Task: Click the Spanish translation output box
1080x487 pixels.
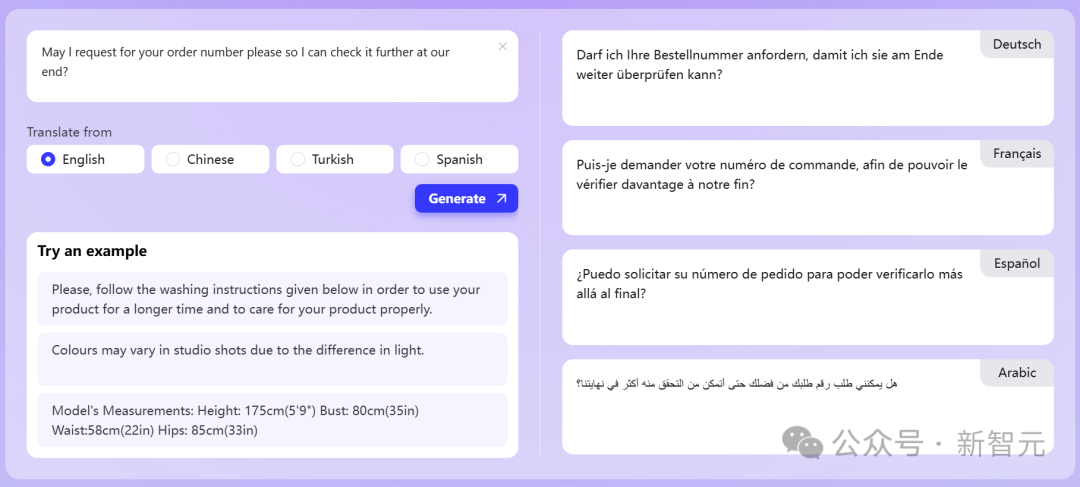Action: pos(808,297)
